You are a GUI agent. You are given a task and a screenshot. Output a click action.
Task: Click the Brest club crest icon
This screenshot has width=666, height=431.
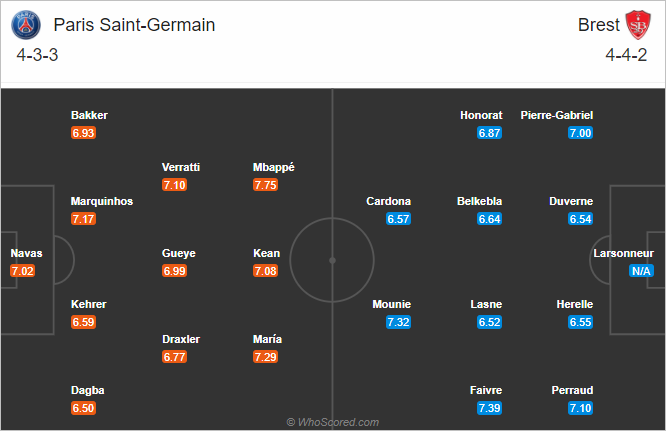click(x=638, y=25)
